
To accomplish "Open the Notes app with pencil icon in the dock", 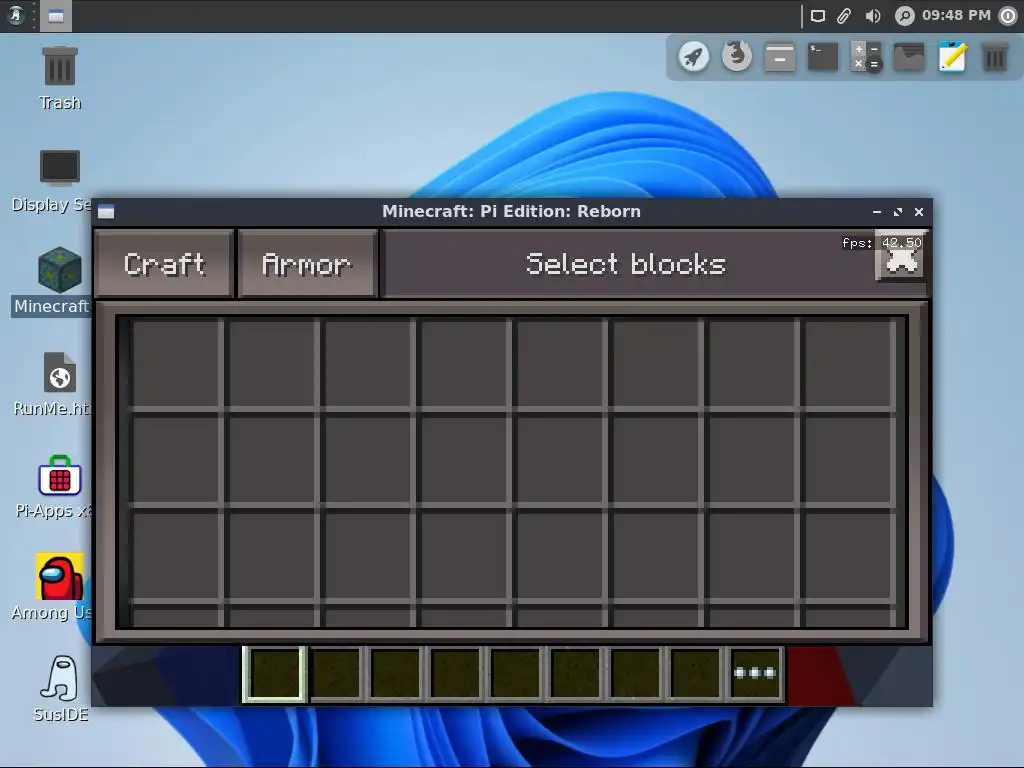I will coord(952,57).
